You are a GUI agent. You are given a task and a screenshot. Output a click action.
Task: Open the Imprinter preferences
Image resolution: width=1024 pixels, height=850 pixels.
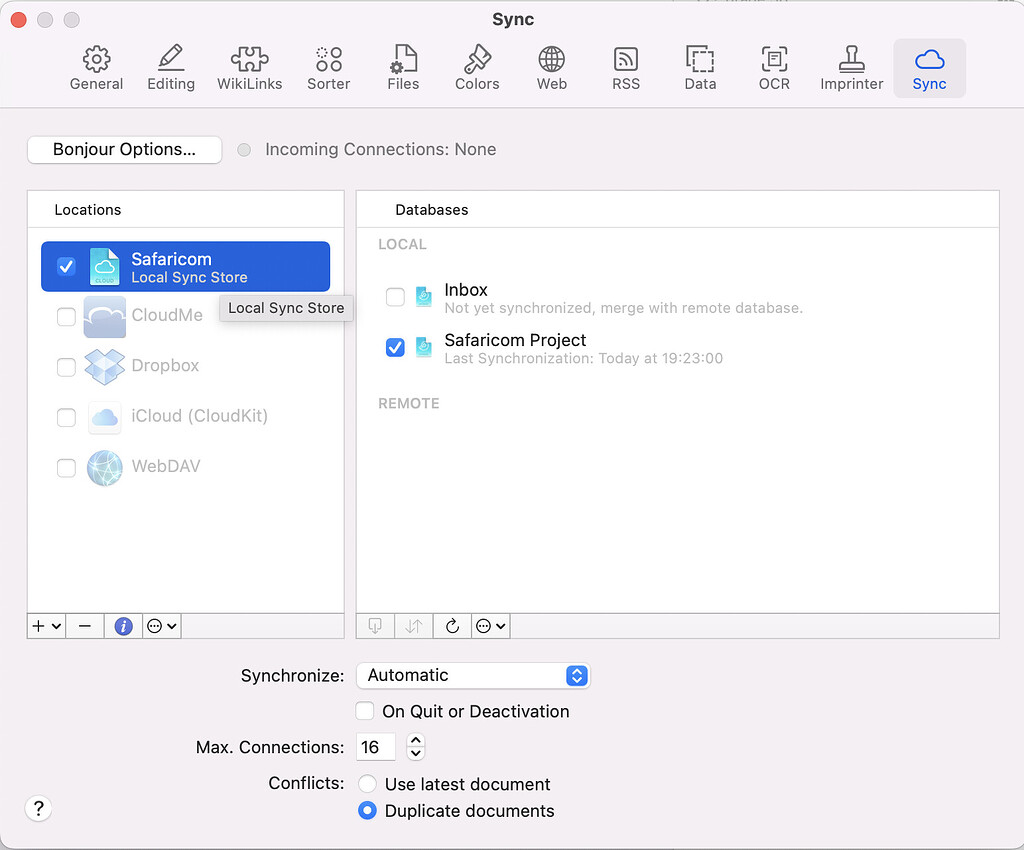[x=851, y=65]
